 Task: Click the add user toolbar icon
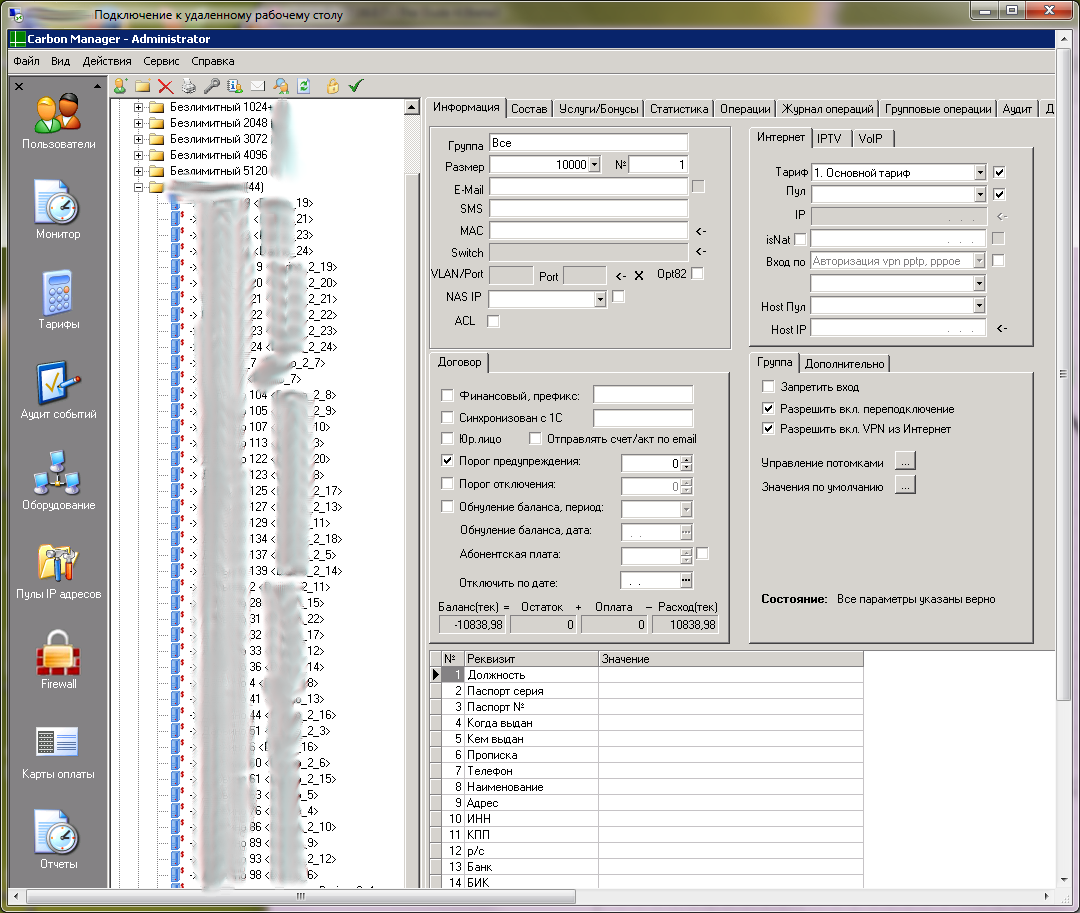pos(121,86)
